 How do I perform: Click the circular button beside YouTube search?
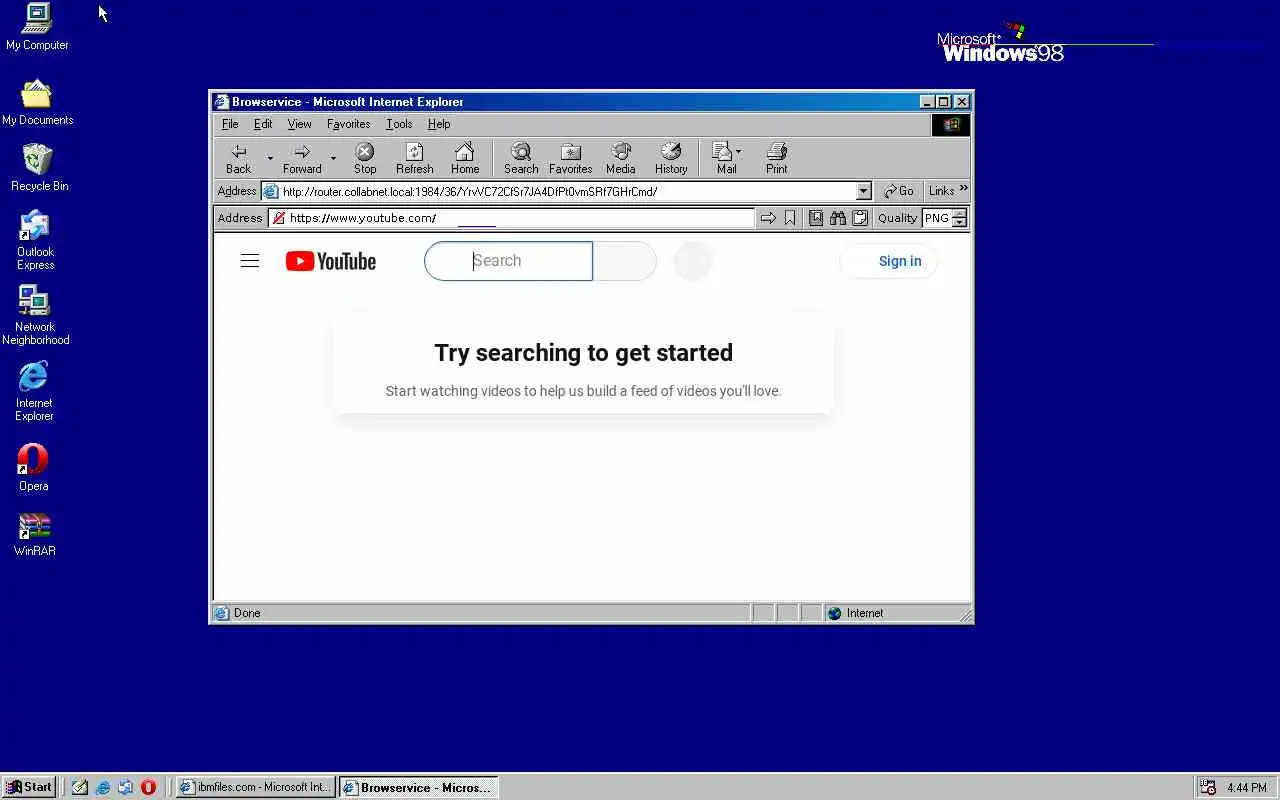(692, 261)
